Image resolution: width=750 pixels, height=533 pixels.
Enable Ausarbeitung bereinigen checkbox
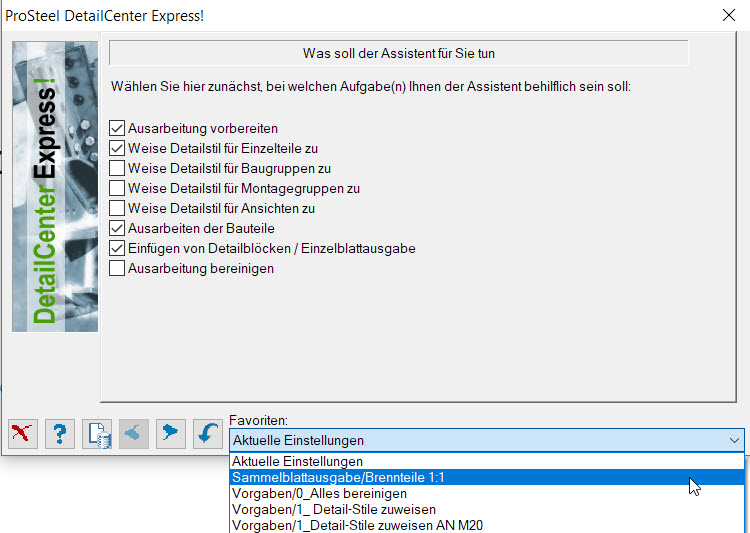click(x=117, y=268)
